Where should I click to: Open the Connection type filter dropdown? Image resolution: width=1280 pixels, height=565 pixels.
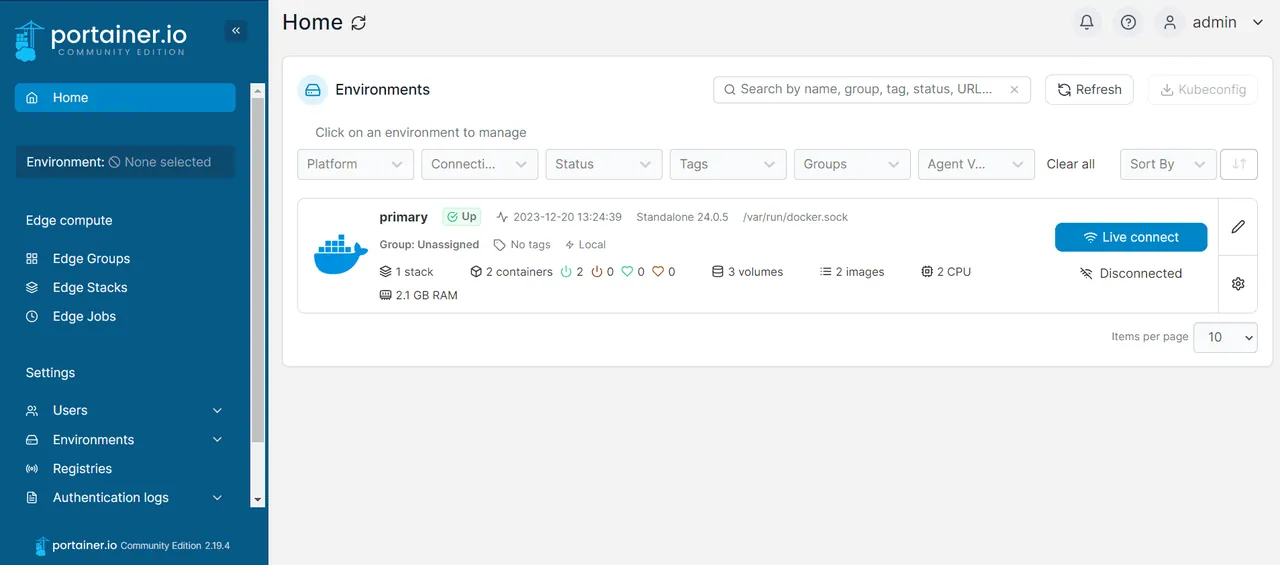pos(480,164)
